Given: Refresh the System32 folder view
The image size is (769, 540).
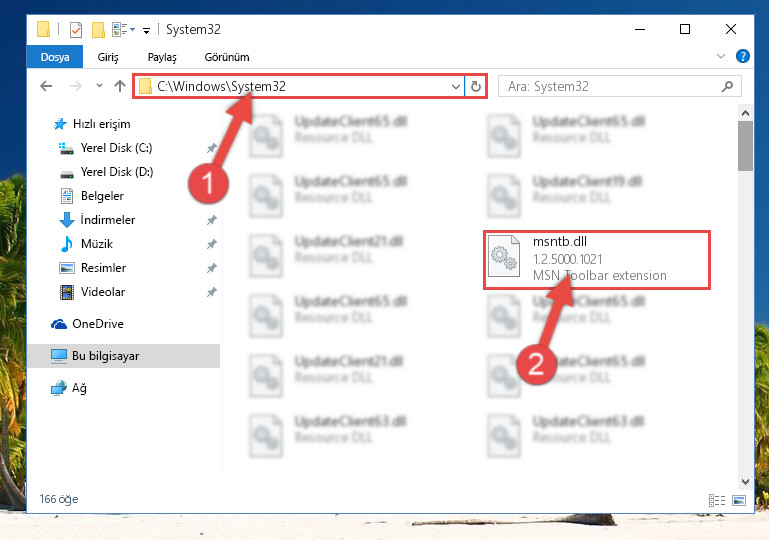Looking at the screenshot, I should pos(476,87).
